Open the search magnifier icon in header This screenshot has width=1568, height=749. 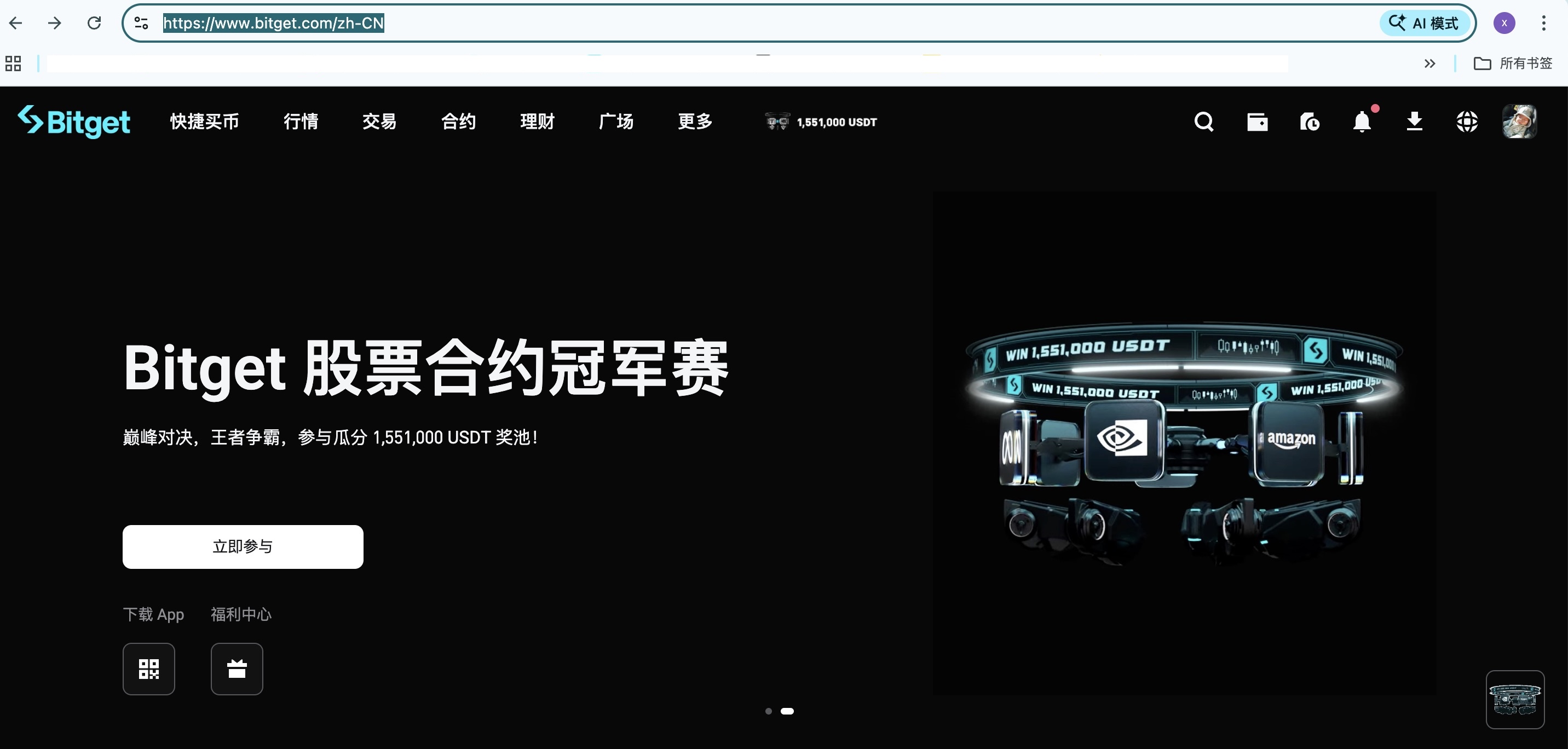[x=1203, y=122]
